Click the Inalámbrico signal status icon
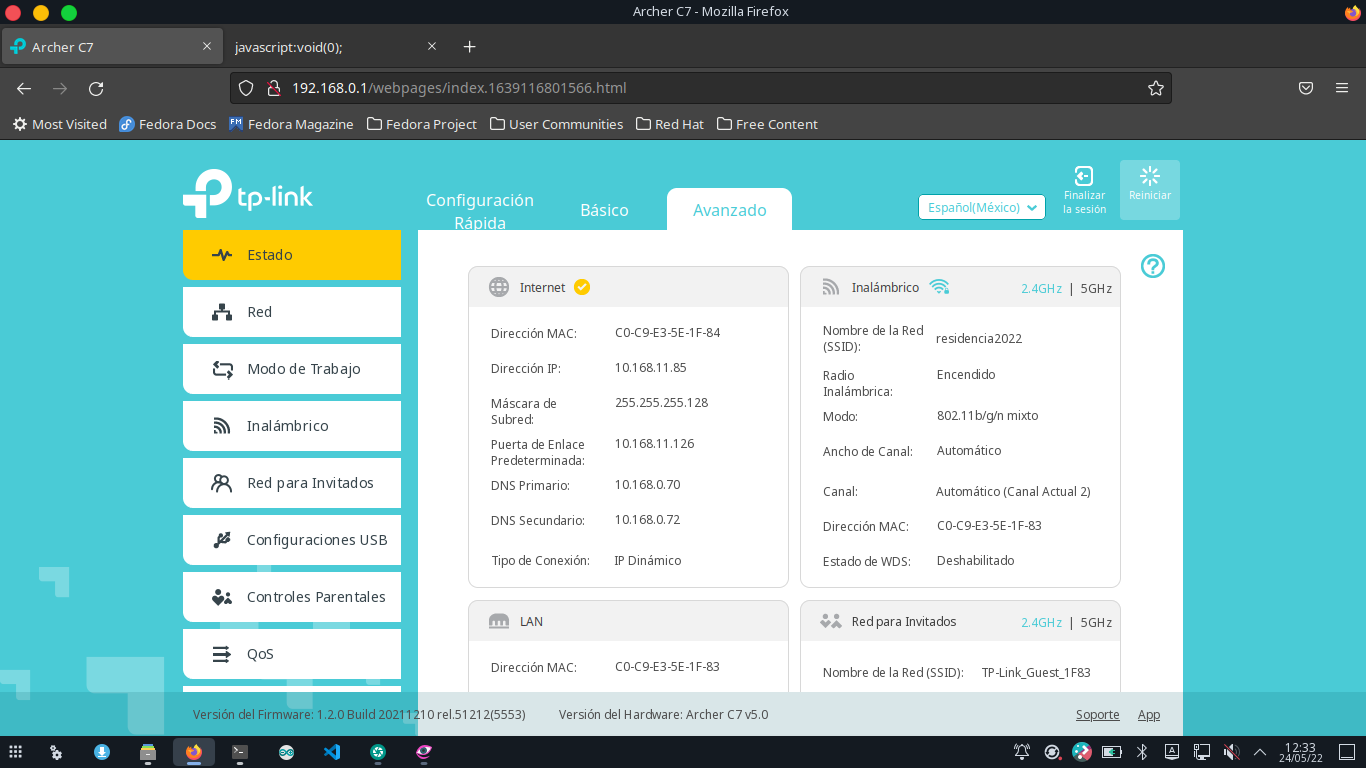The image size is (1366, 768). [x=939, y=287]
